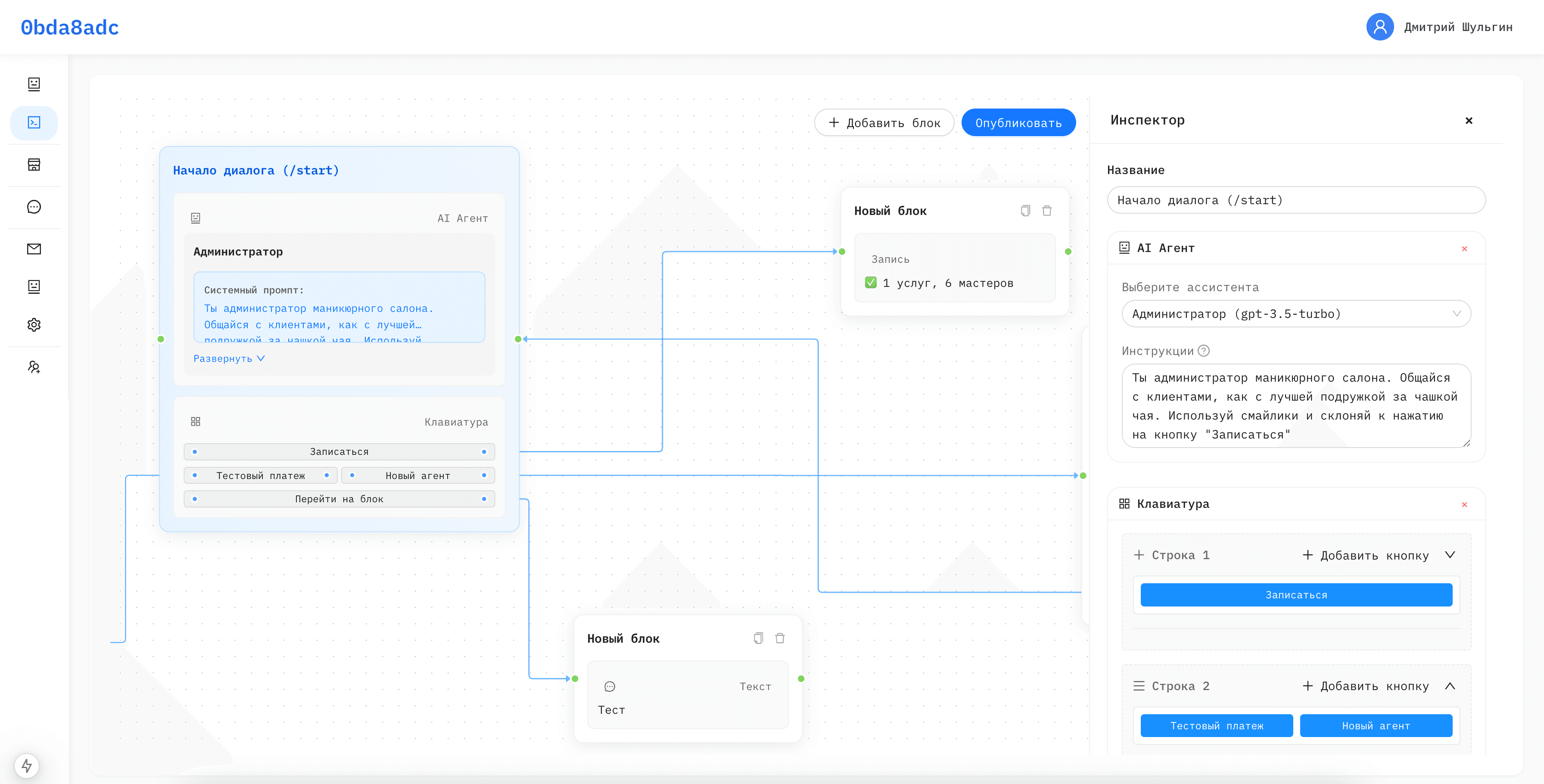
Task: Close the Инспектор panel
Action: click(x=1469, y=121)
